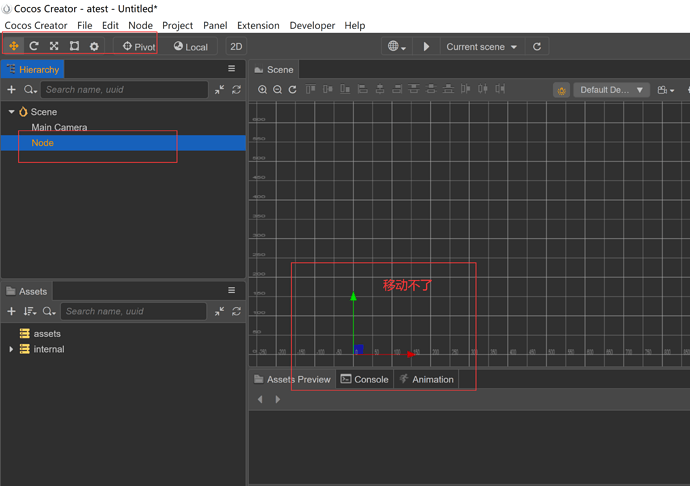Select the Scale tool
This screenshot has height=486, width=690.
click(54, 46)
